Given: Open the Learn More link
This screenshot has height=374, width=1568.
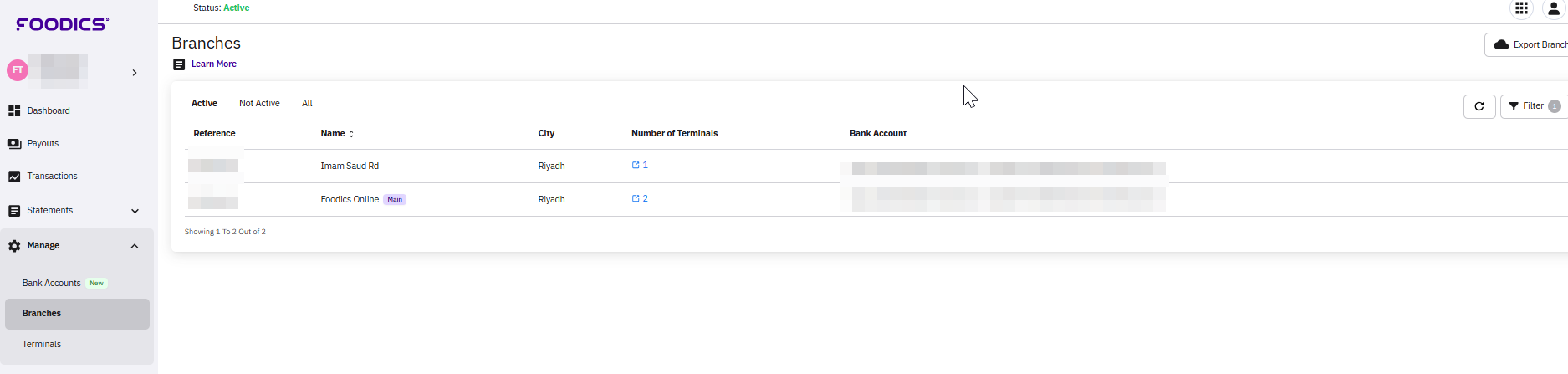Looking at the screenshot, I should tap(213, 64).
